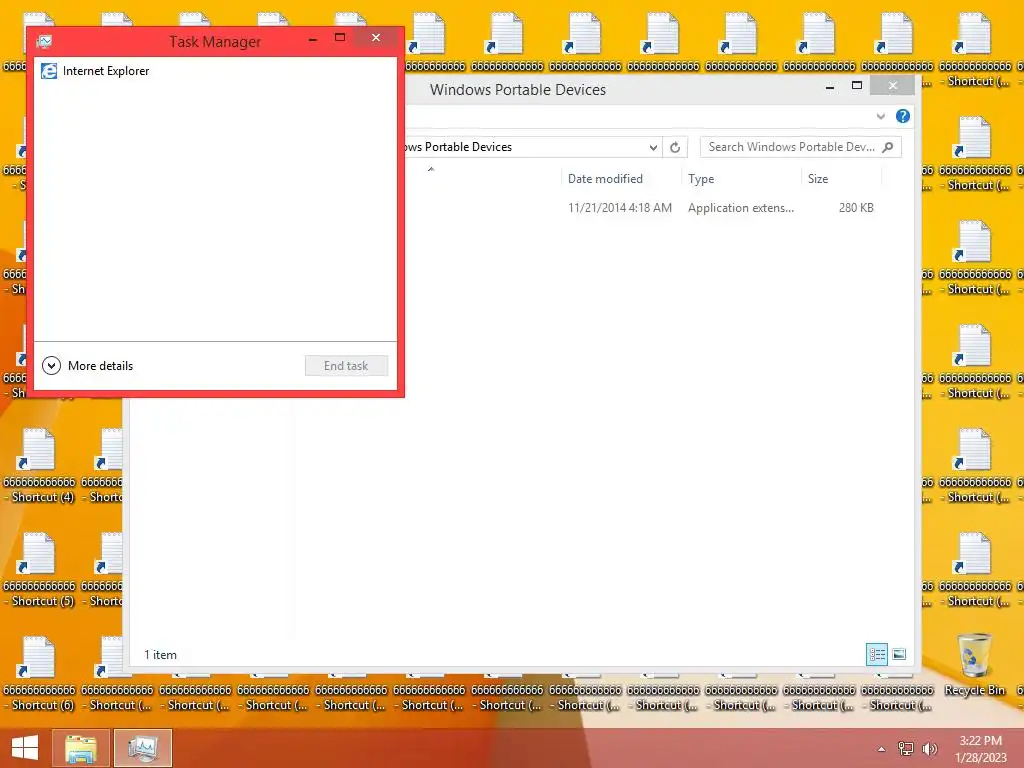The image size is (1024, 768).
Task: Close the Task Manager window
Action: (x=376, y=38)
